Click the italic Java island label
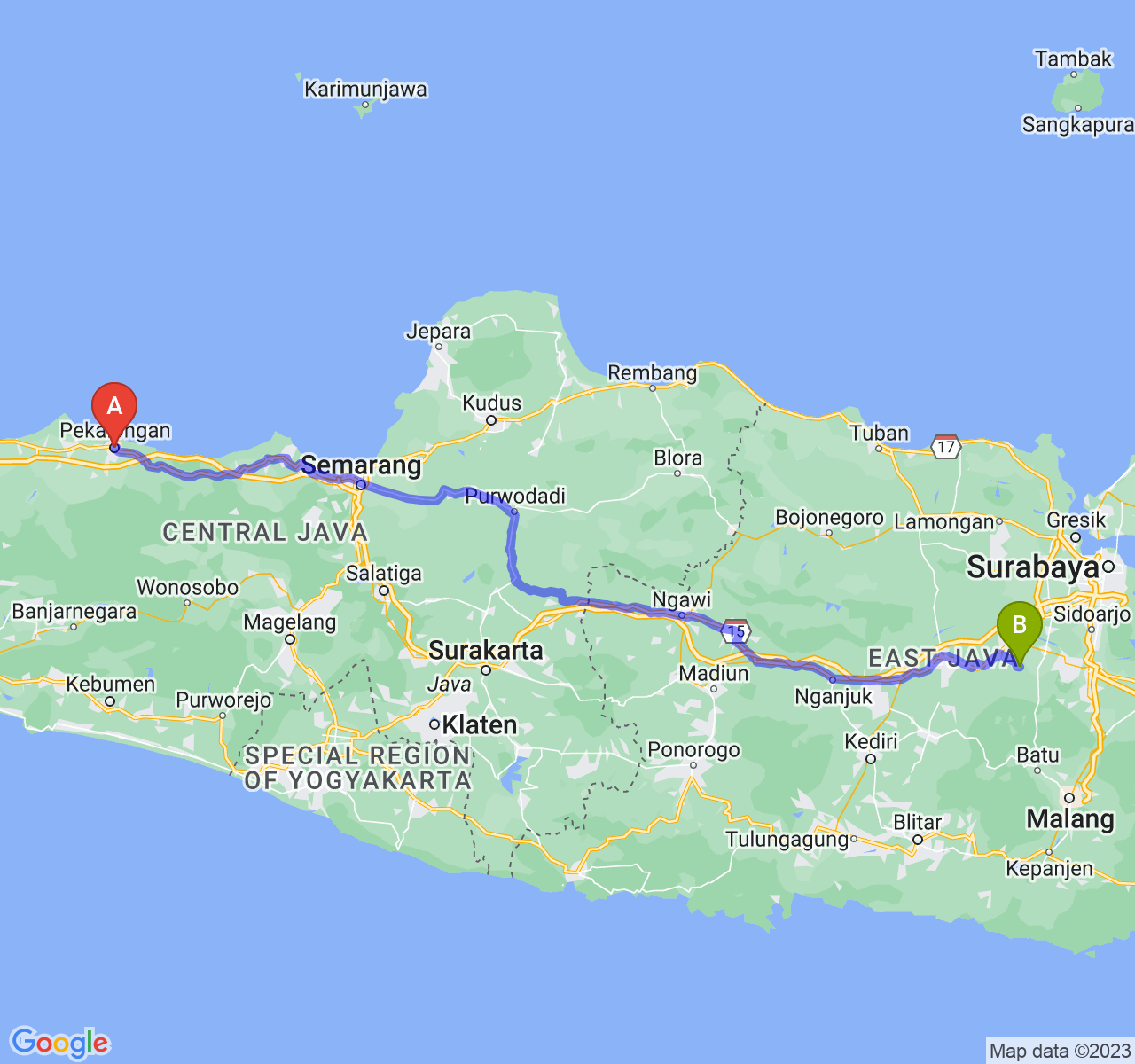Image resolution: width=1135 pixels, height=1064 pixels. (x=449, y=685)
